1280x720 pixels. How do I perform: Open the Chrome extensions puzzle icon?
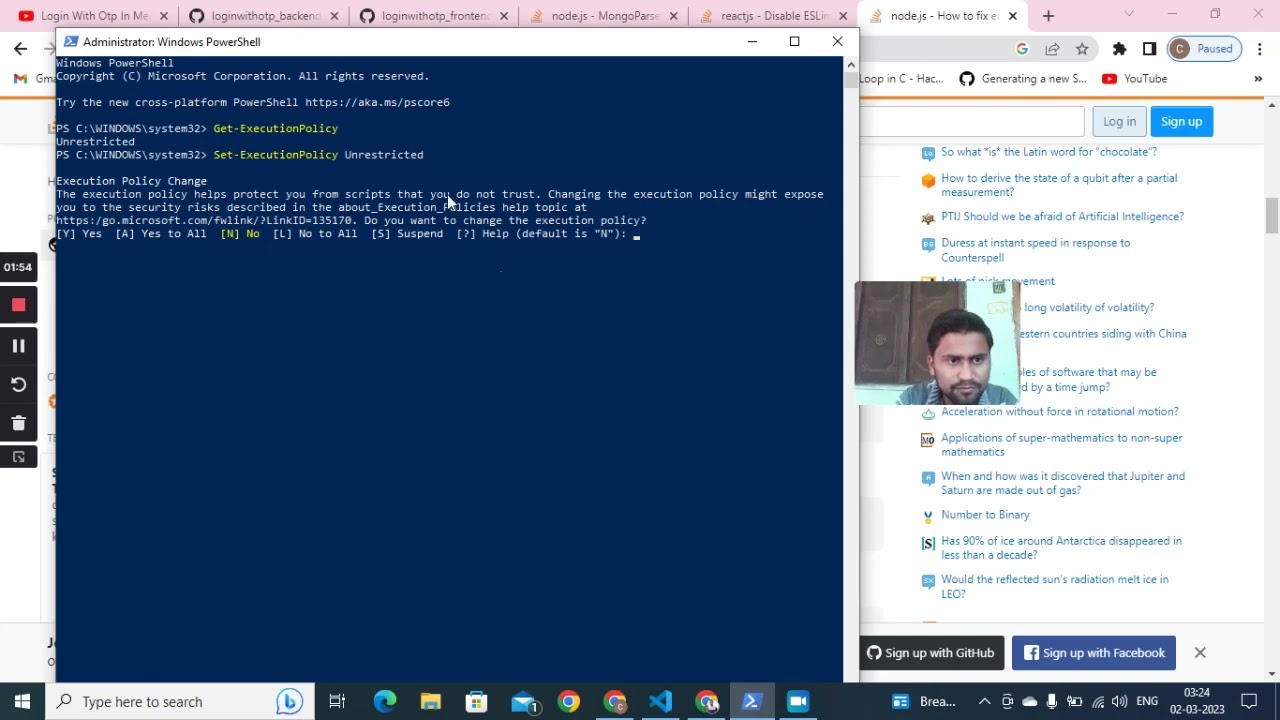(x=1119, y=49)
